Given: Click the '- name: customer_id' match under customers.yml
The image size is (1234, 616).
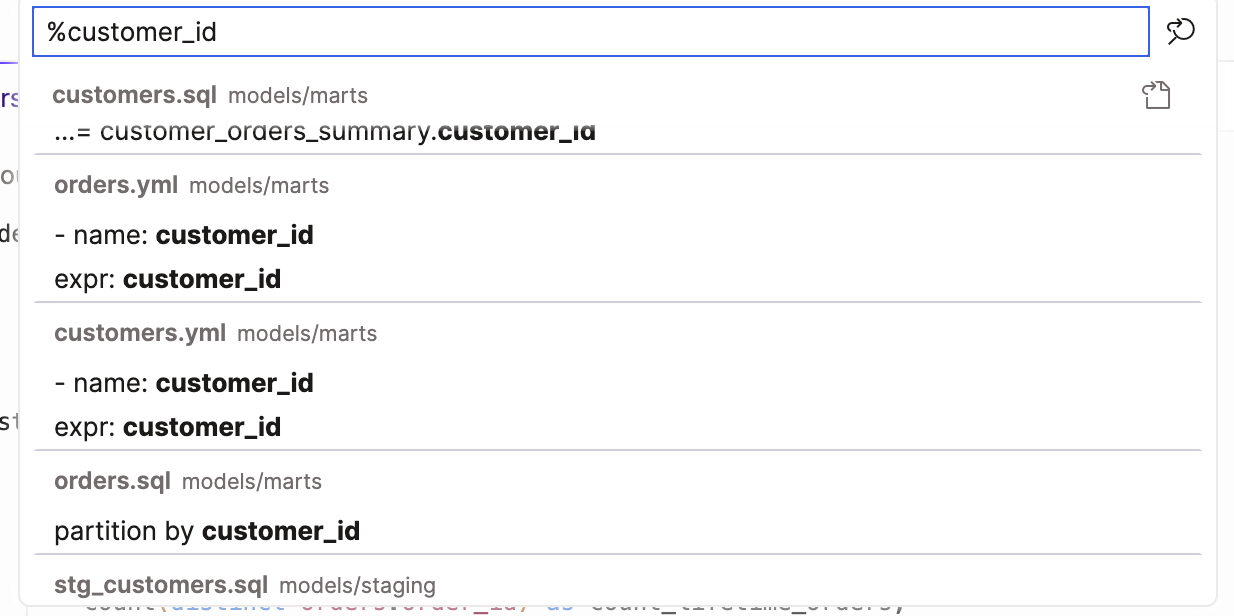Looking at the screenshot, I should pos(184,383).
